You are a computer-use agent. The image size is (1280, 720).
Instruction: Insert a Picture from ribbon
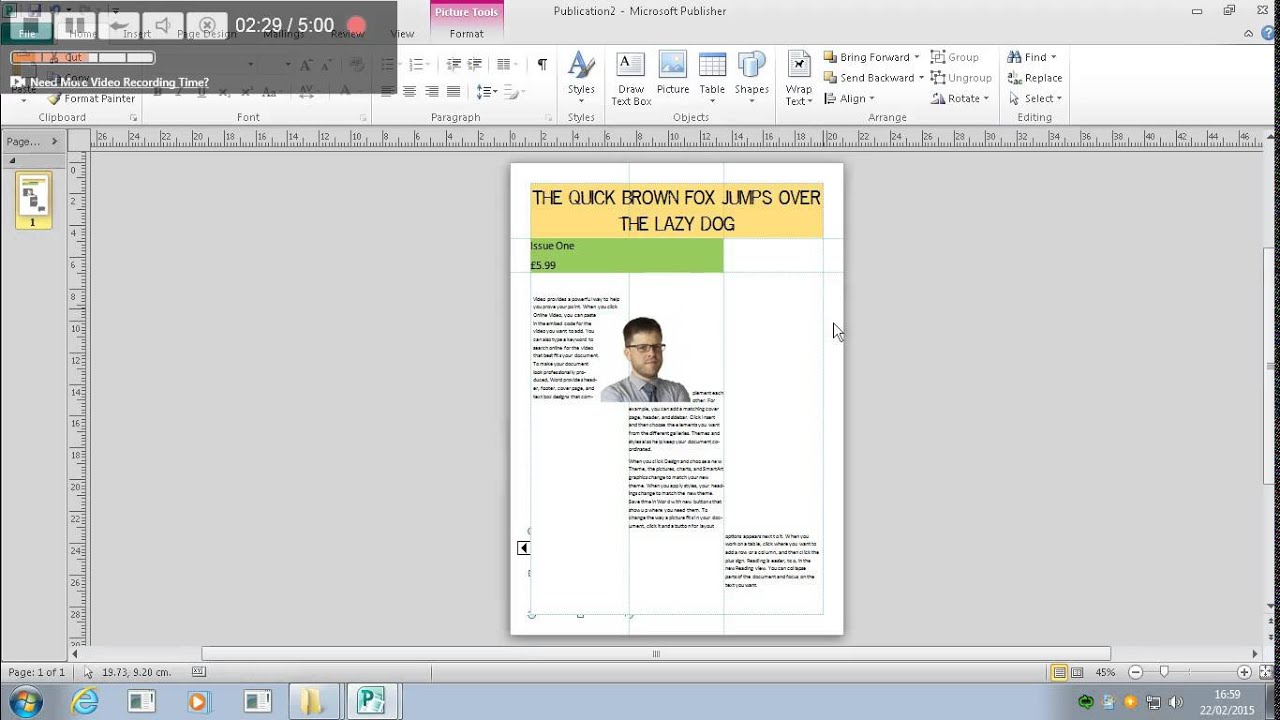(x=673, y=74)
